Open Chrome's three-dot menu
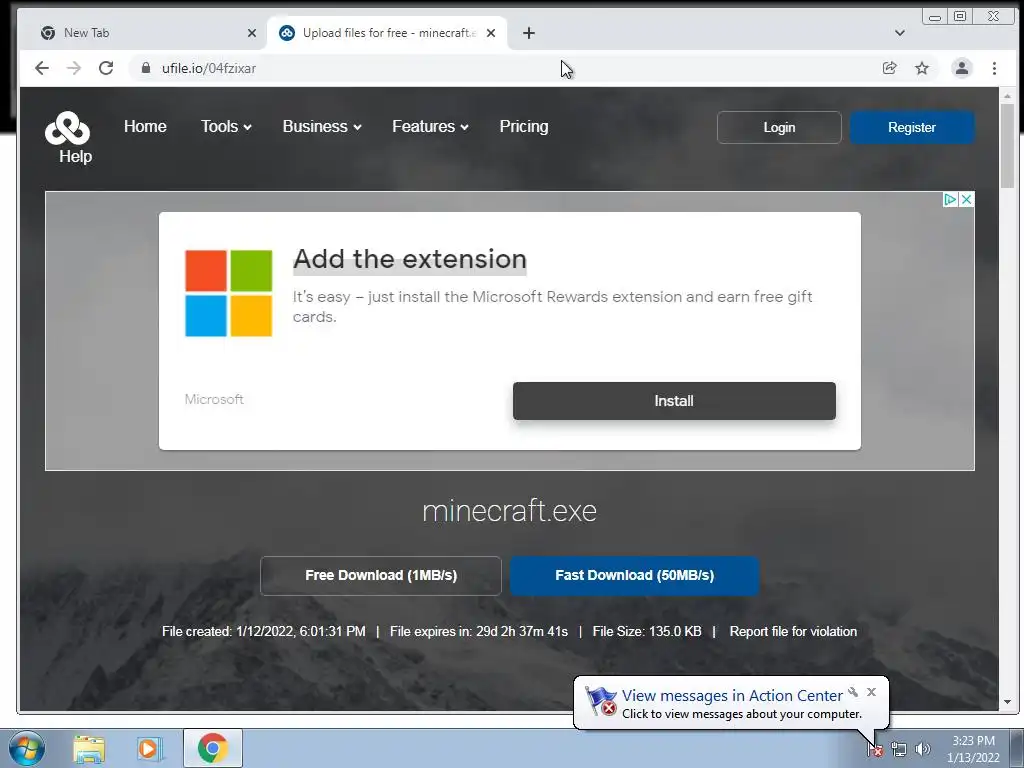 pos(994,68)
